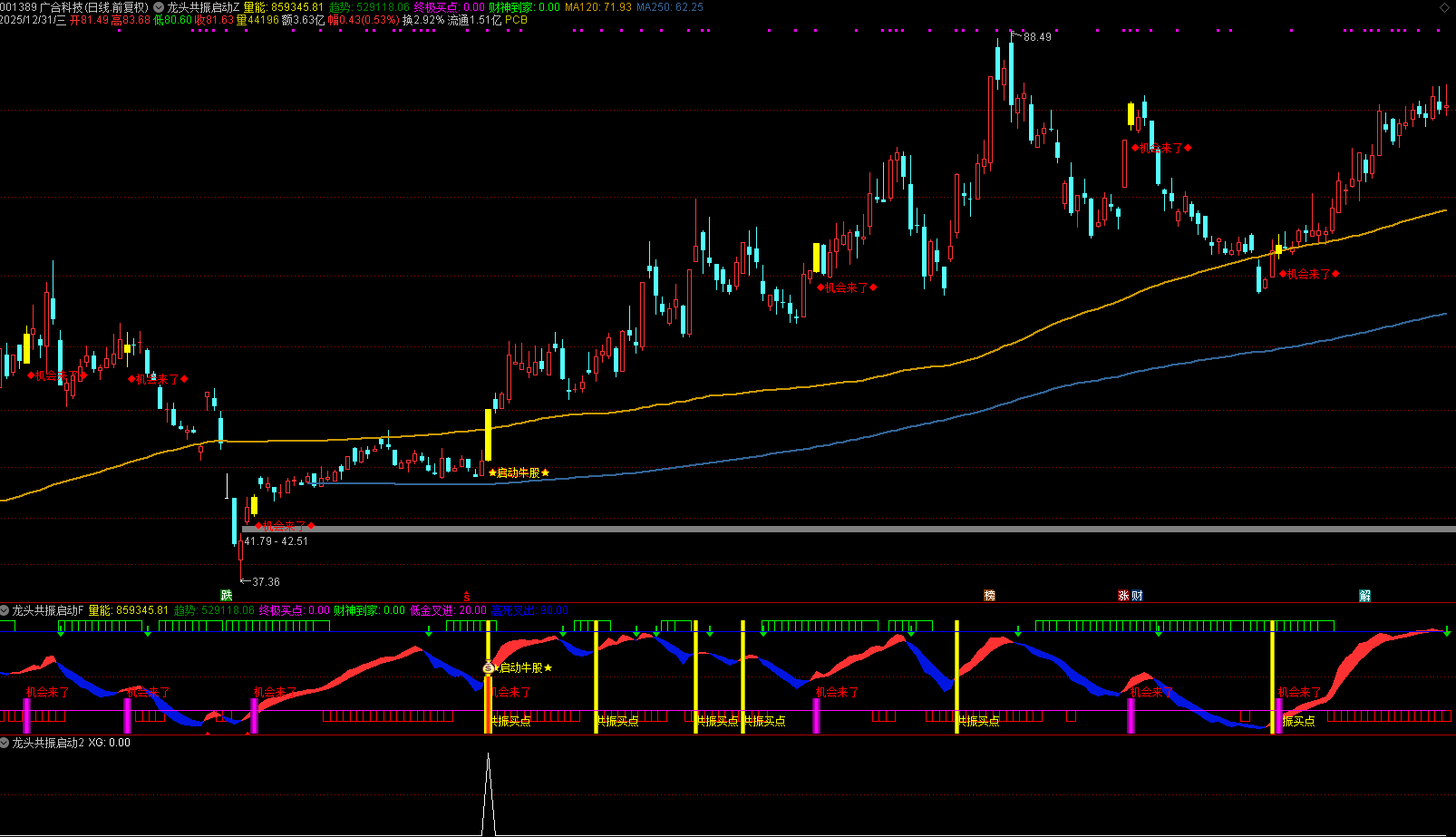
Task: Click the 88.49 high price label
Action: [x=1037, y=37]
